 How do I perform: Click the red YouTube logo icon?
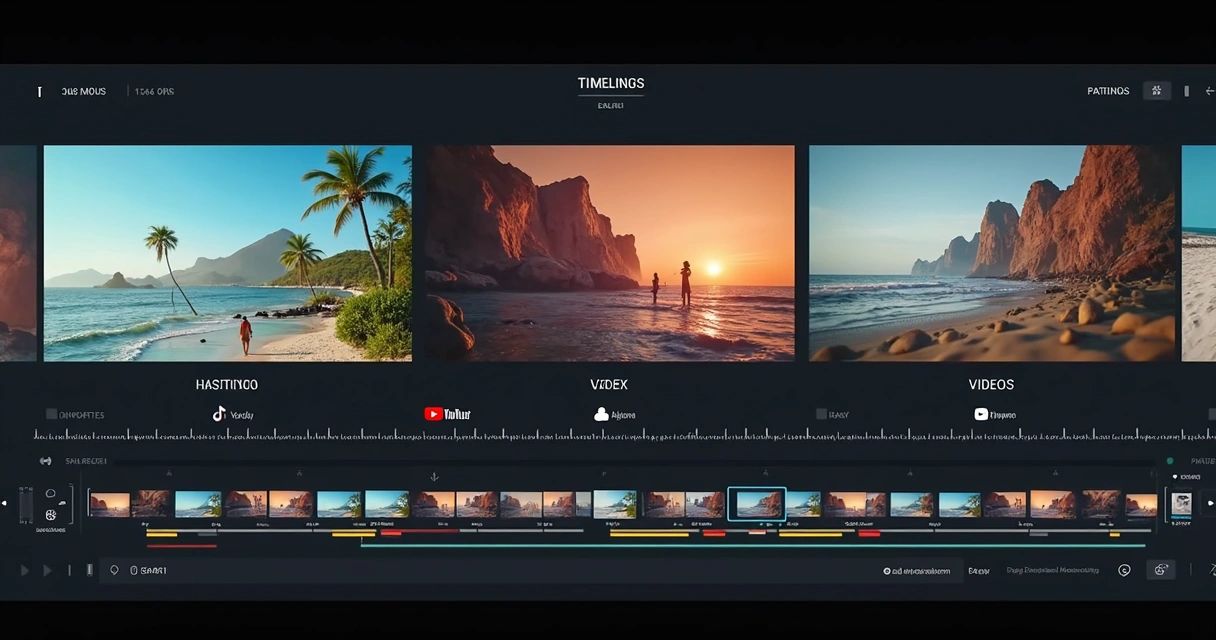click(x=434, y=414)
